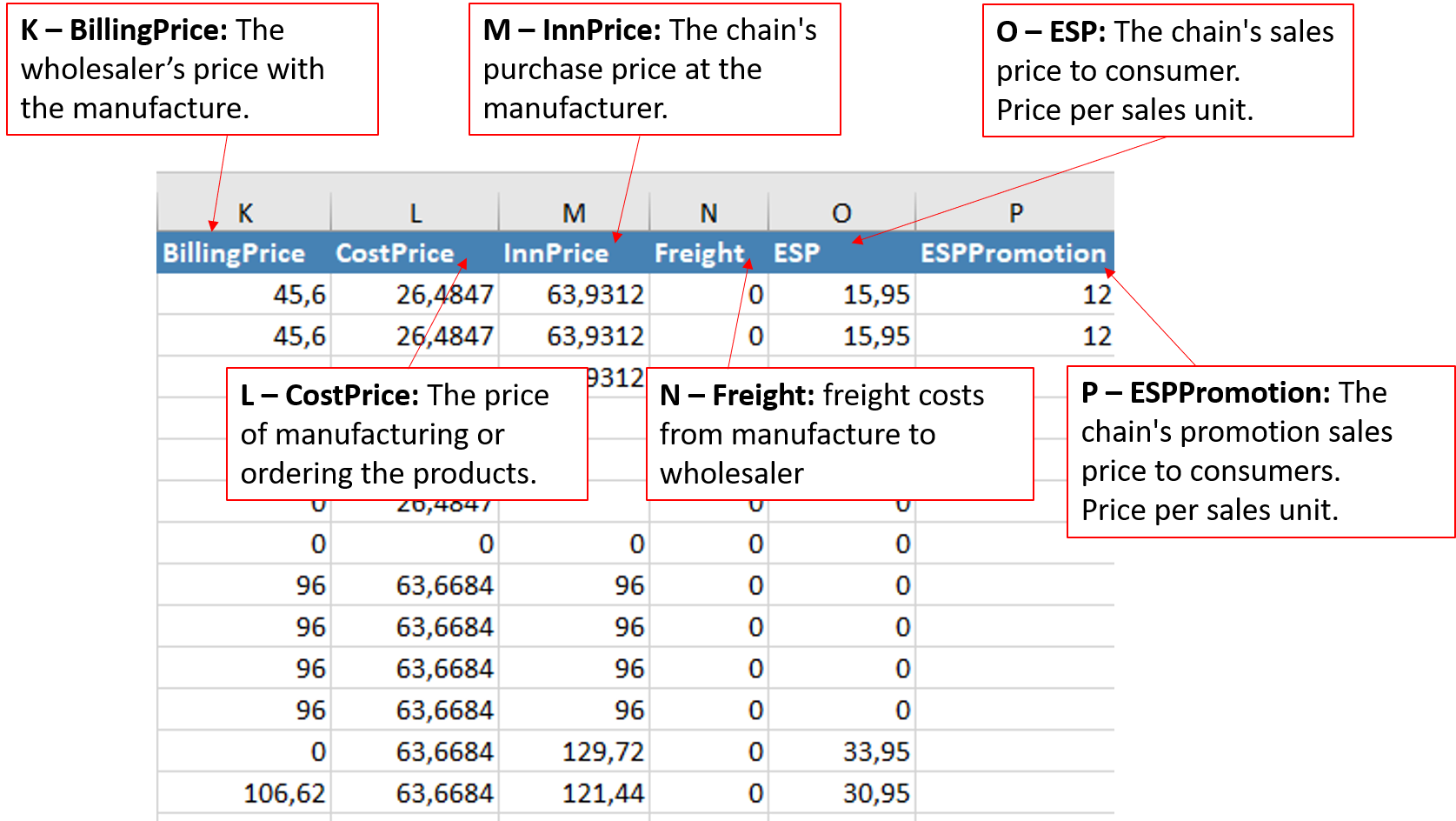This screenshot has height=821, width=1456.
Task: Click the CostPrice header cell
Action: [416, 253]
